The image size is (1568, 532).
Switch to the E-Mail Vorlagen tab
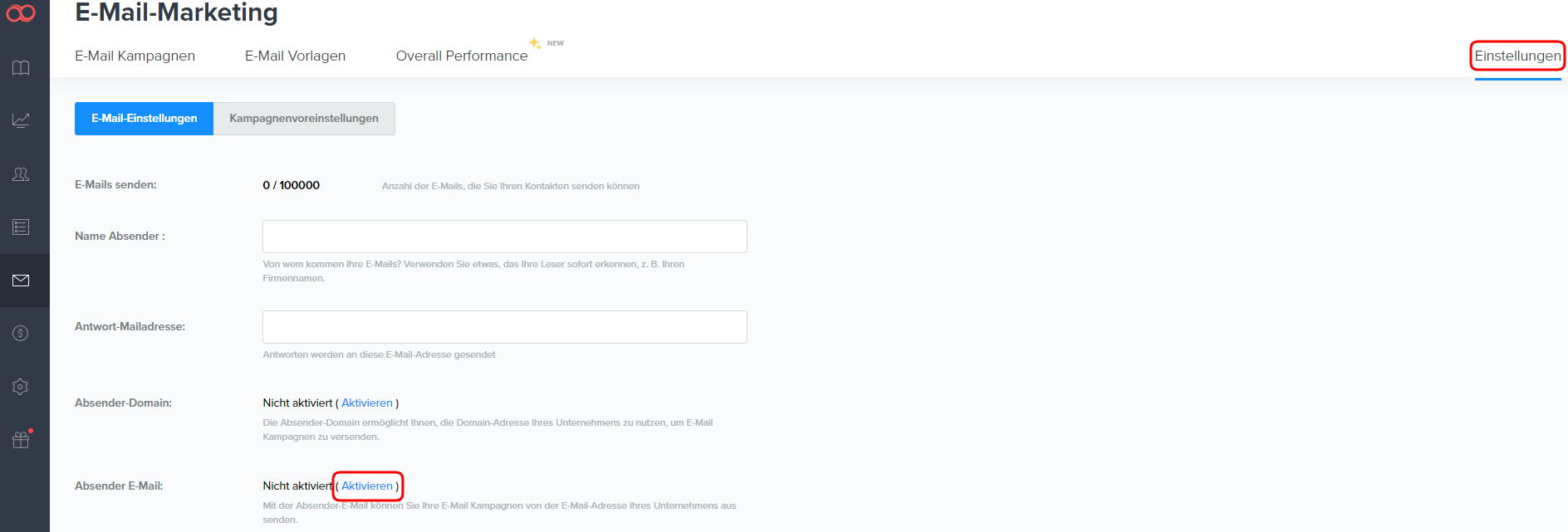(x=295, y=56)
